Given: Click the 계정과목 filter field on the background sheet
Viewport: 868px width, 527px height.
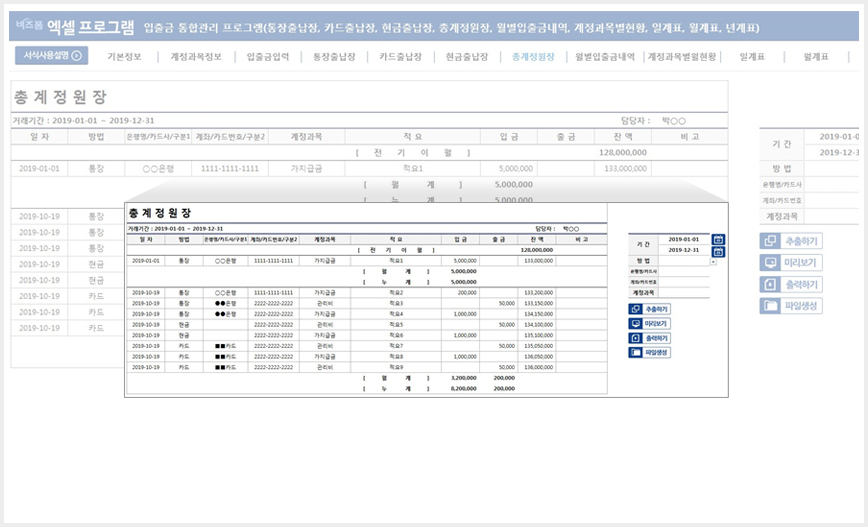Looking at the screenshot, I should click(831, 216).
